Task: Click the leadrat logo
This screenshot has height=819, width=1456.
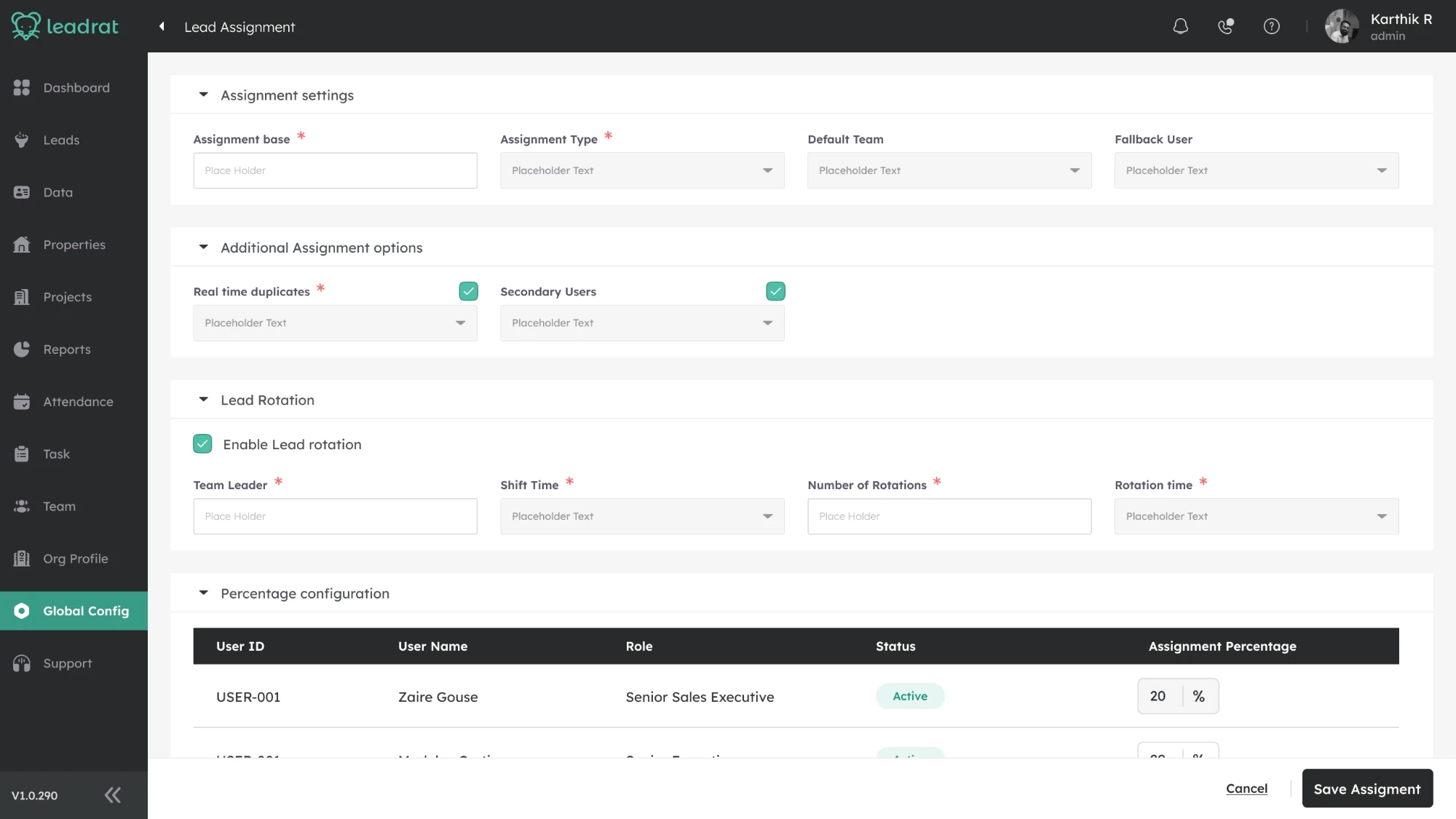Action: point(65,26)
